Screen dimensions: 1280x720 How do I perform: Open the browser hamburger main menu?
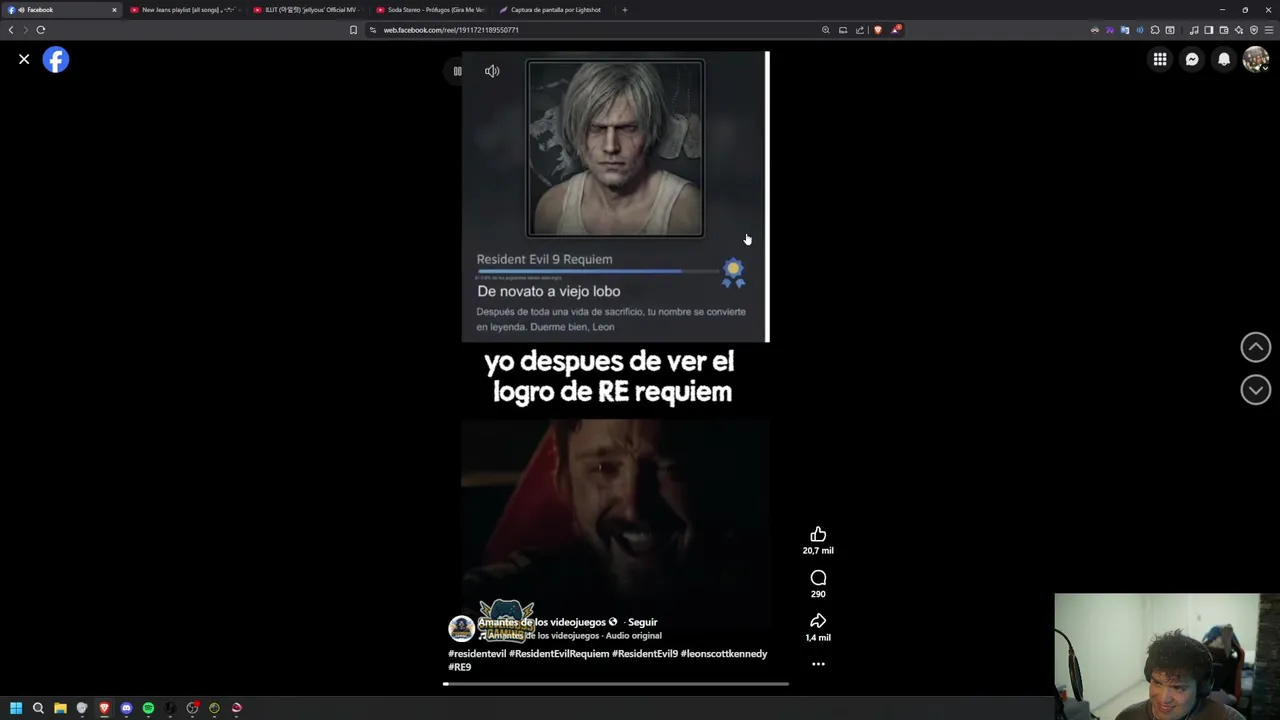[x=1269, y=30]
